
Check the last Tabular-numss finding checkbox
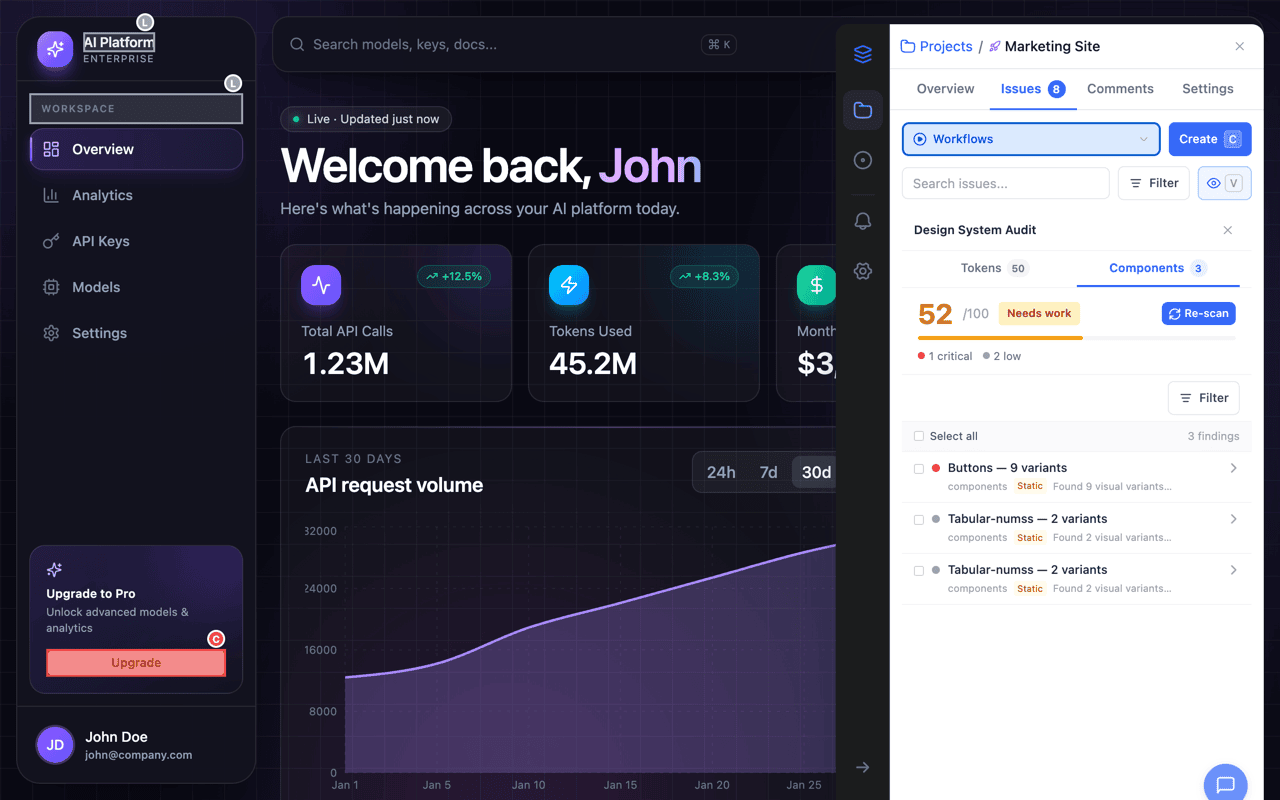(x=919, y=570)
